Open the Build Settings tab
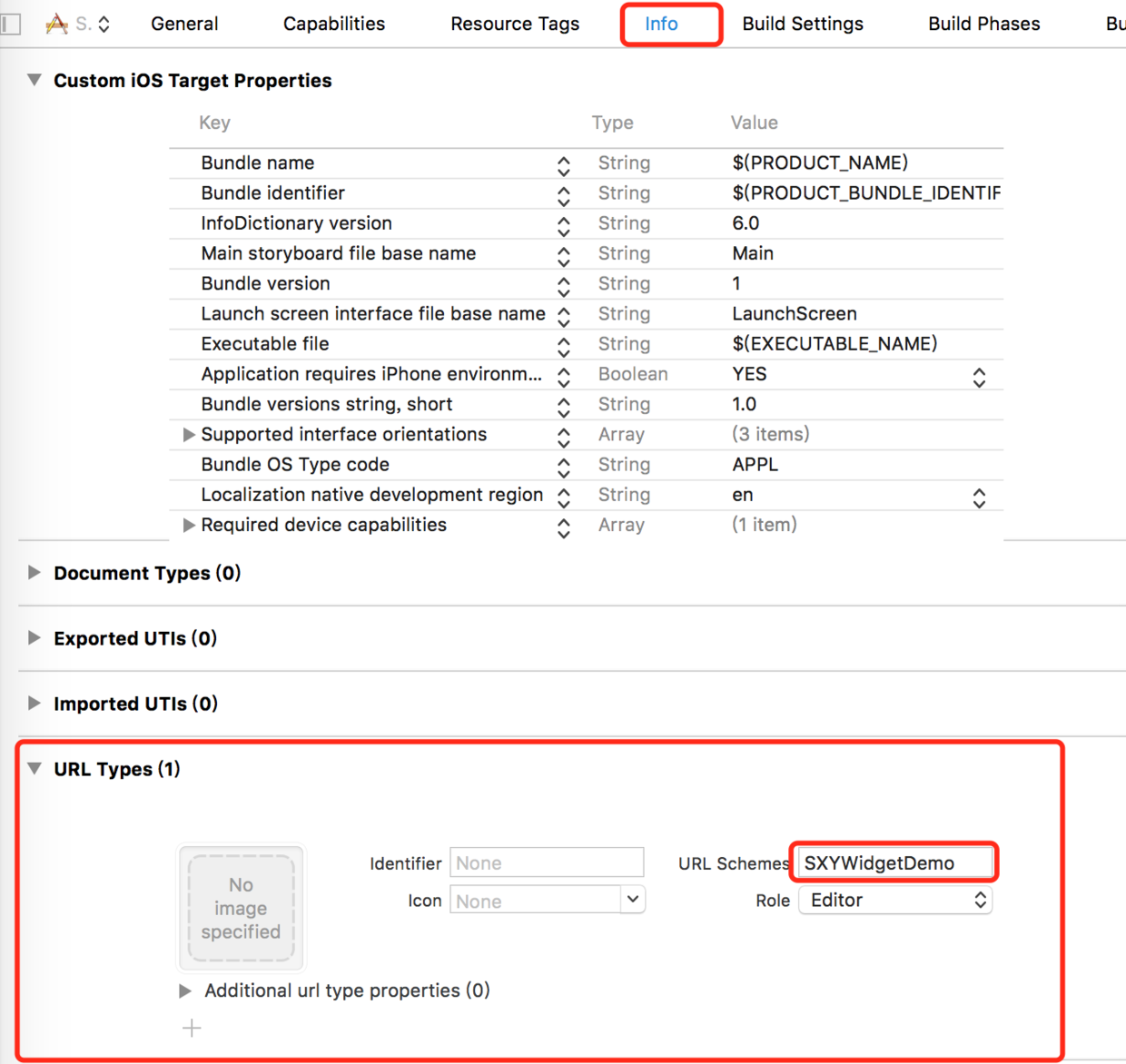This screenshot has width=1126, height=1064. tap(803, 24)
